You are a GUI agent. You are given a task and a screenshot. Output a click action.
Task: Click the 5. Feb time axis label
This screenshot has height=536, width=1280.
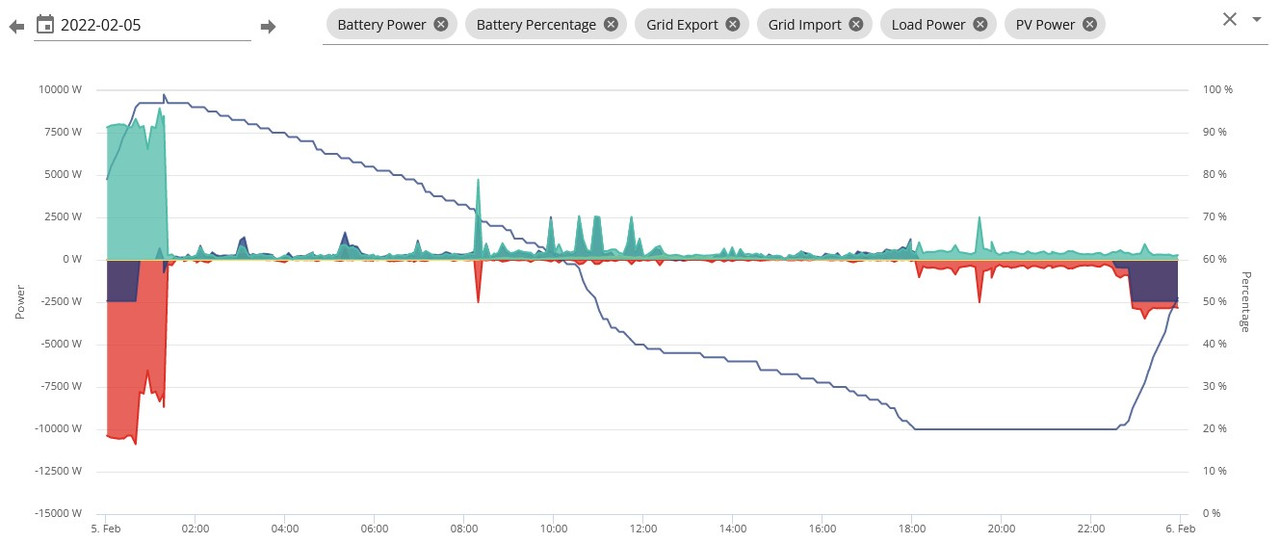point(106,528)
